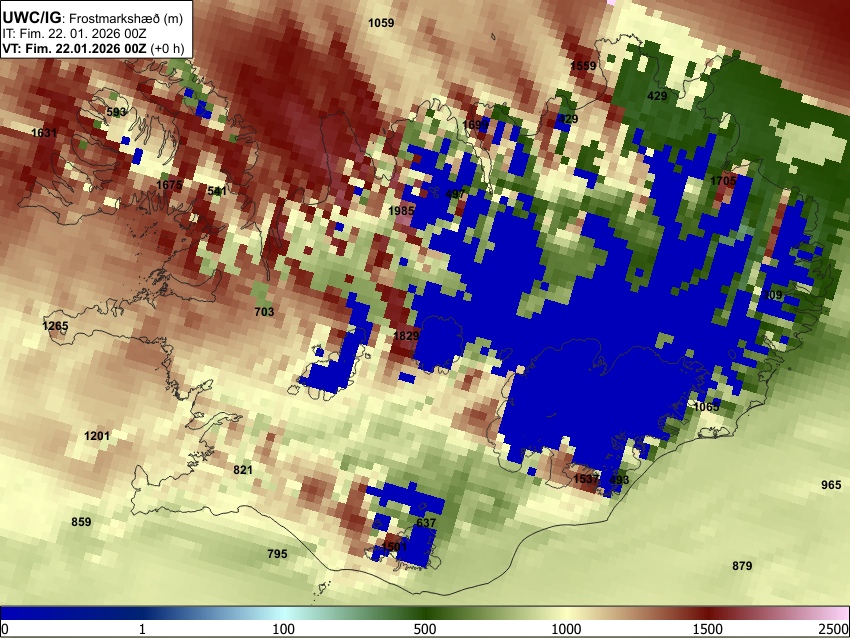The height and width of the screenshot is (638, 850).
Task: Click the 593 value label
Action: pyautogui.click(x=116, y=112)
